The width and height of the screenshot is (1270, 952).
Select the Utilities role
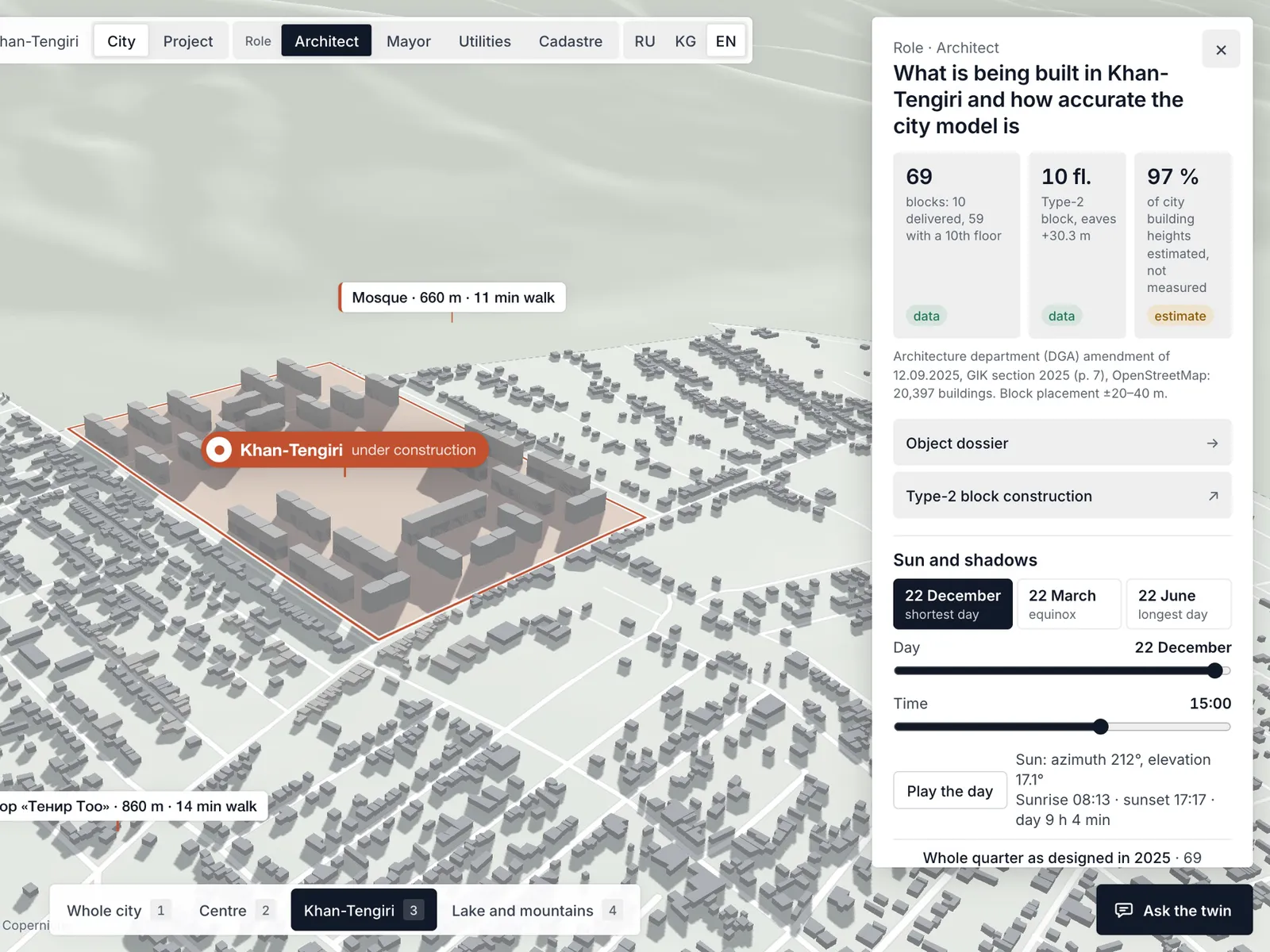pyautogui.click(x=485, y=41)
